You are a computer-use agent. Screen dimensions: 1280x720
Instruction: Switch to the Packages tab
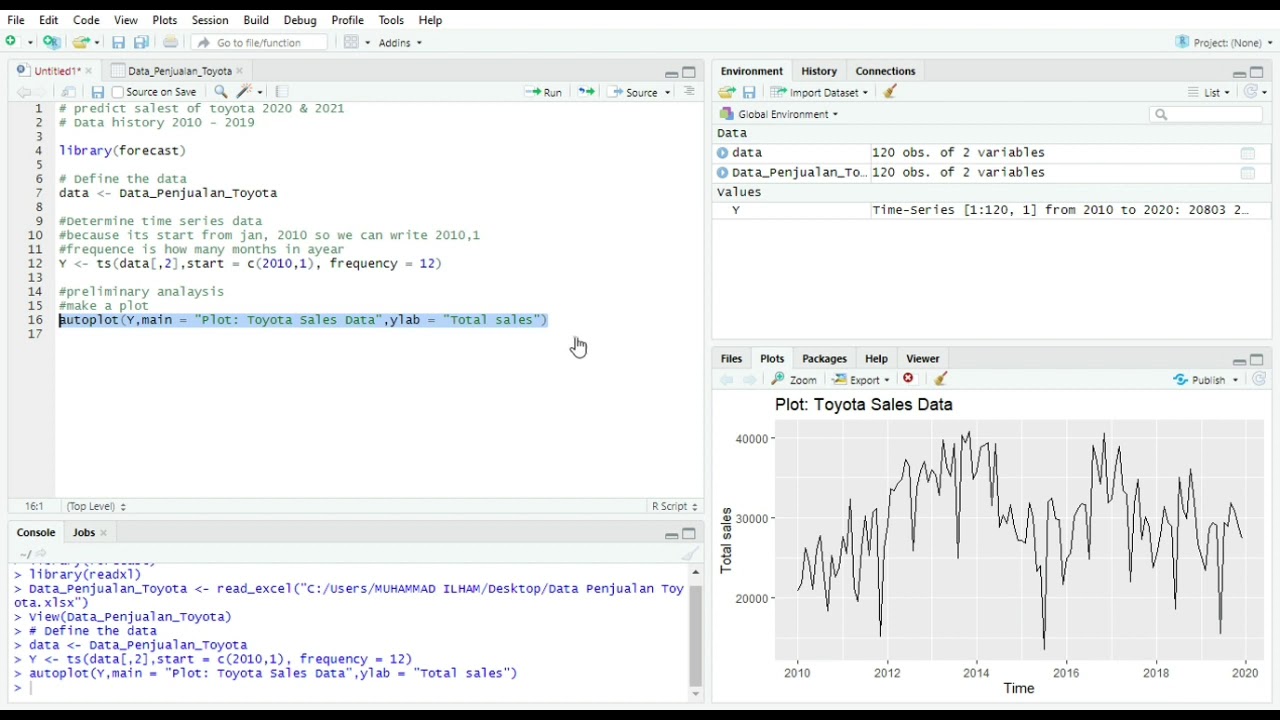point(824,358)
